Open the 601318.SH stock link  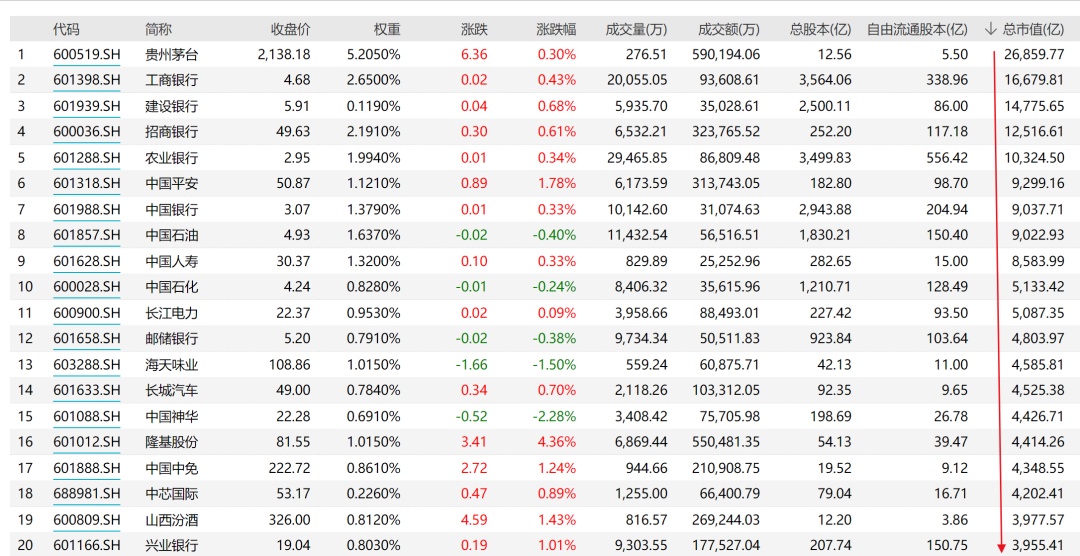click(86, 184)
